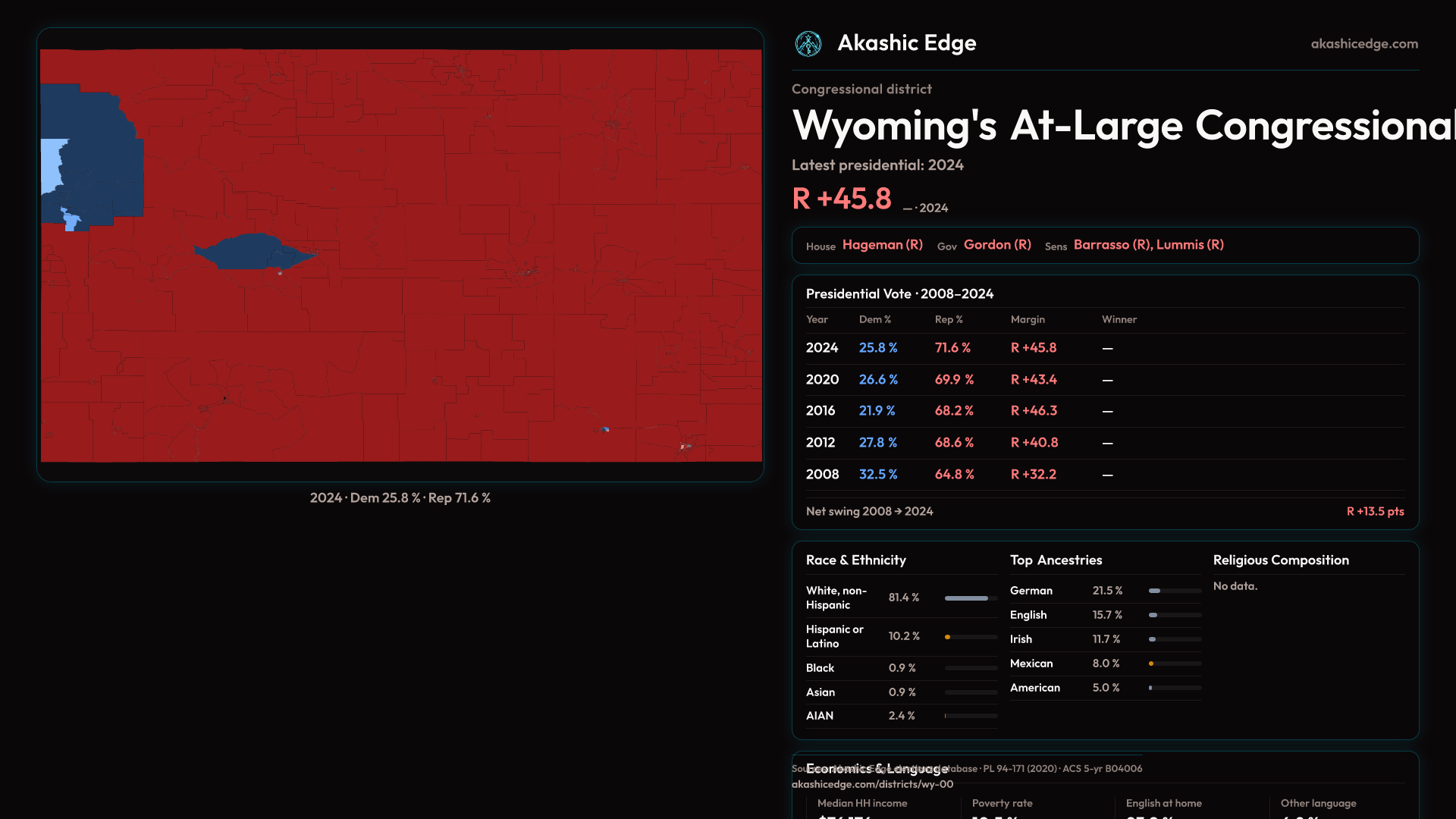
Task: Click the Religious Composition heading
Action: (x=1280, y=560)
